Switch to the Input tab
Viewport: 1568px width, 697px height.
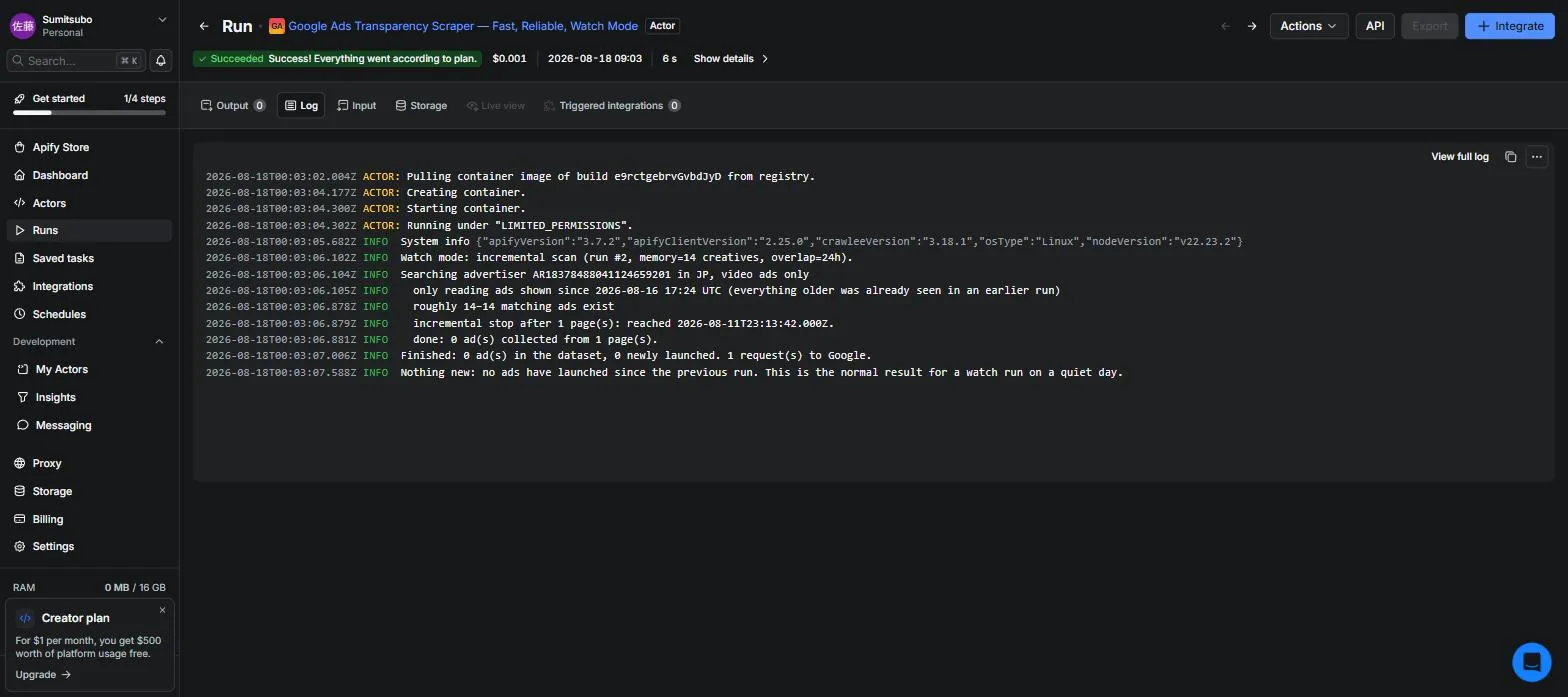coord(357,106)
